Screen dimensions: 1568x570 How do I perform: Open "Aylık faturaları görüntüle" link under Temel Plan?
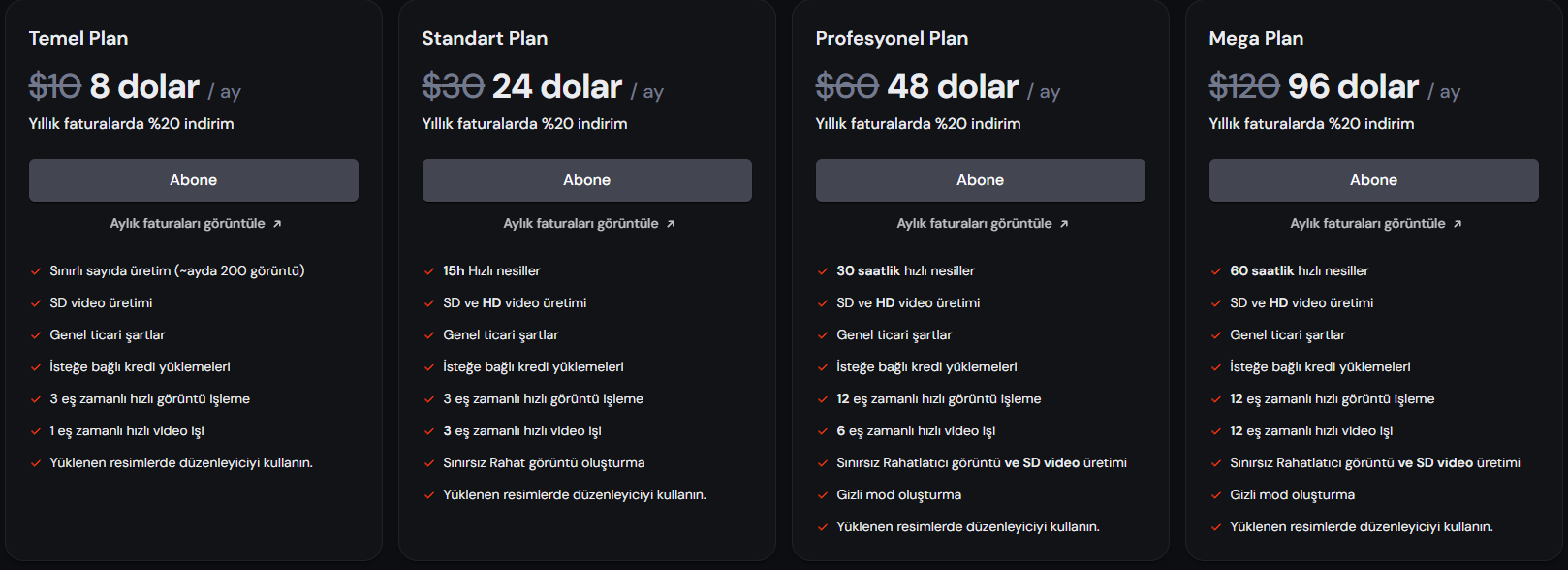click(x=187, y=224)
